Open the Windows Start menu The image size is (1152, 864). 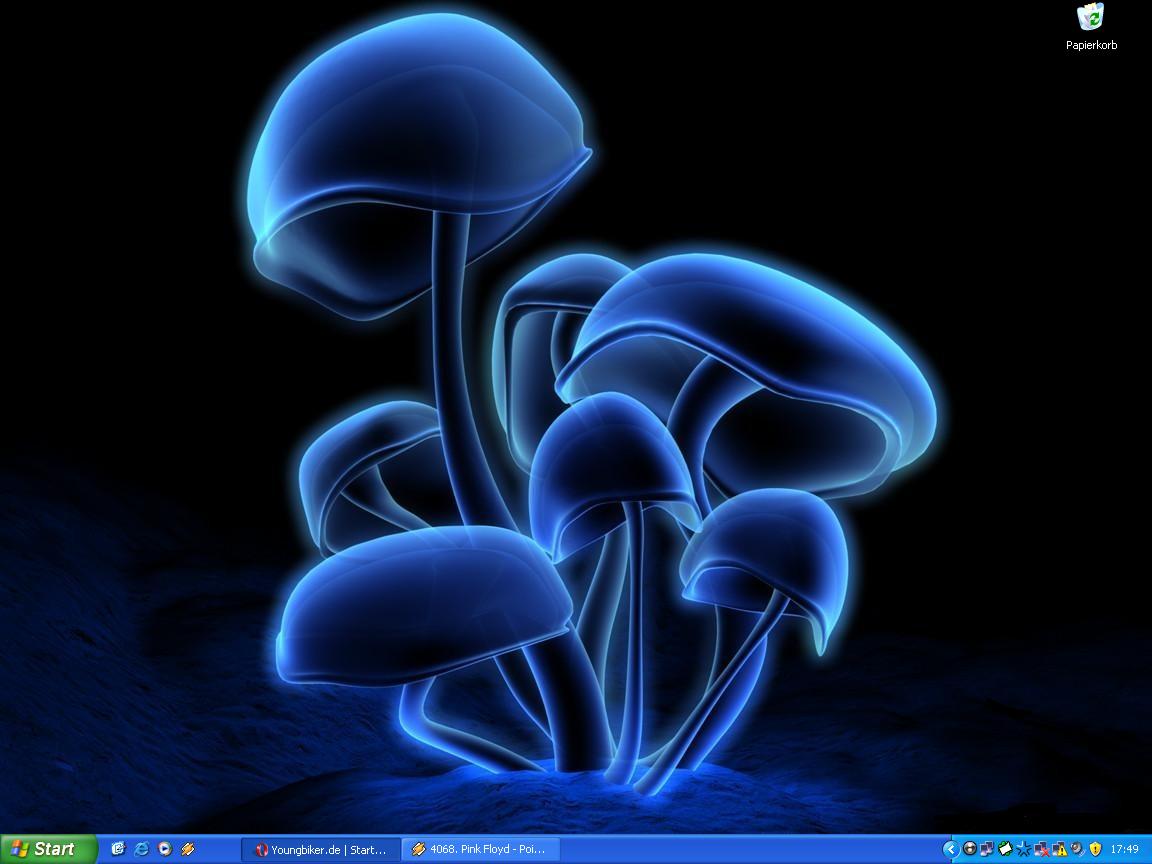(48, 849)
